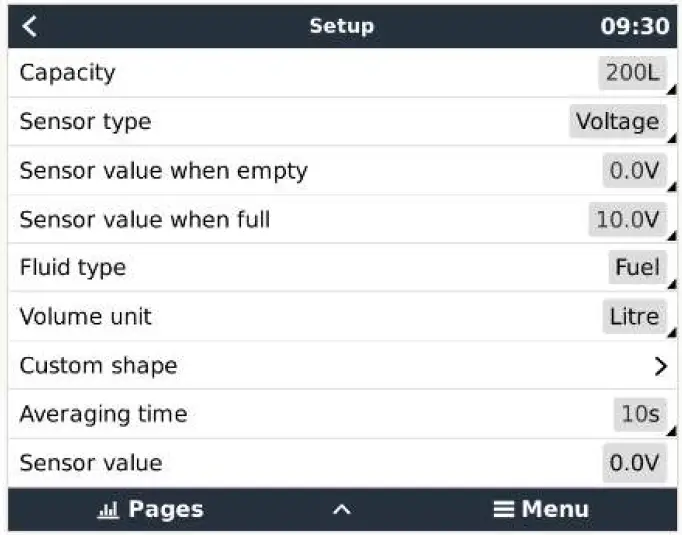Click the back arrow icon

point(30,27)
